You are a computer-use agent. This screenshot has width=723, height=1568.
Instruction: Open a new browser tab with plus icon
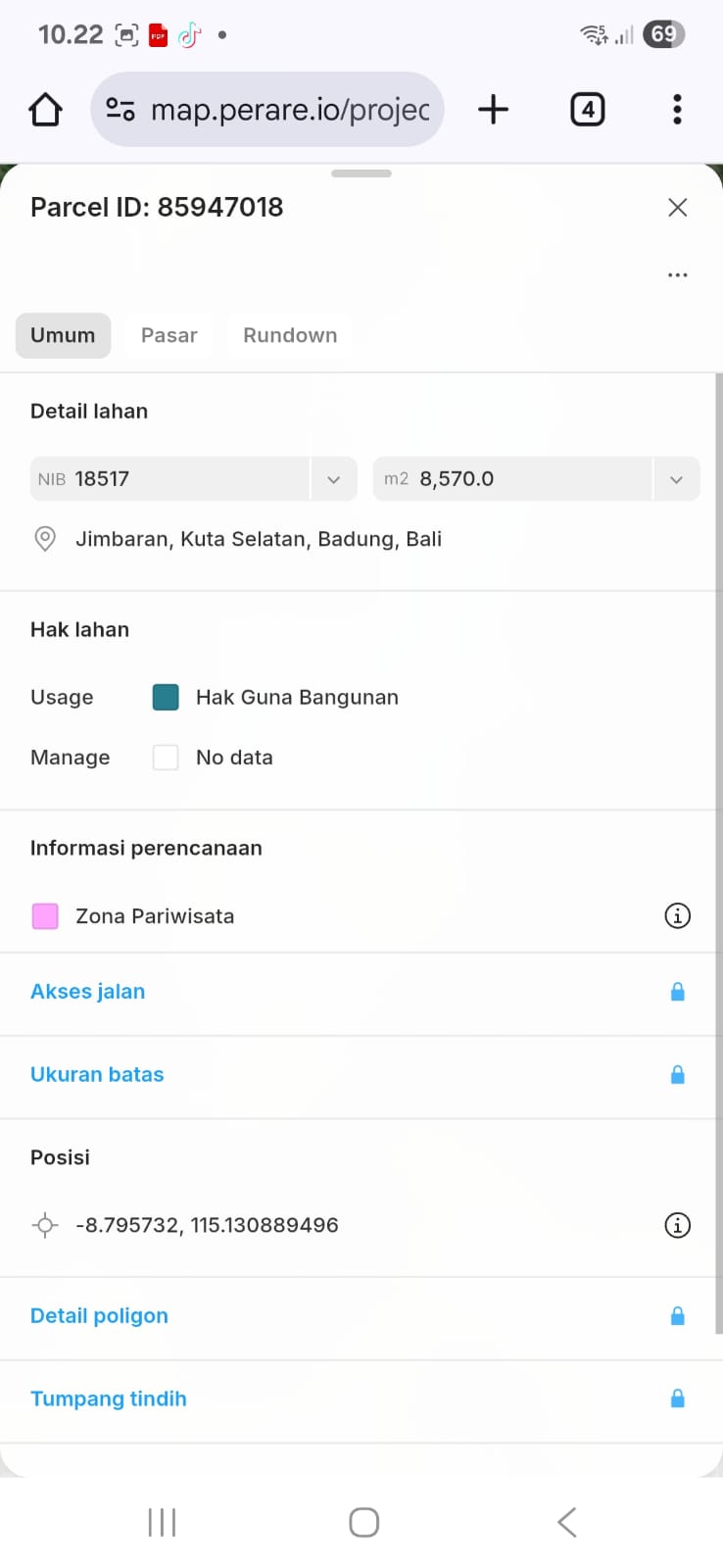click(x=493, y=110)
